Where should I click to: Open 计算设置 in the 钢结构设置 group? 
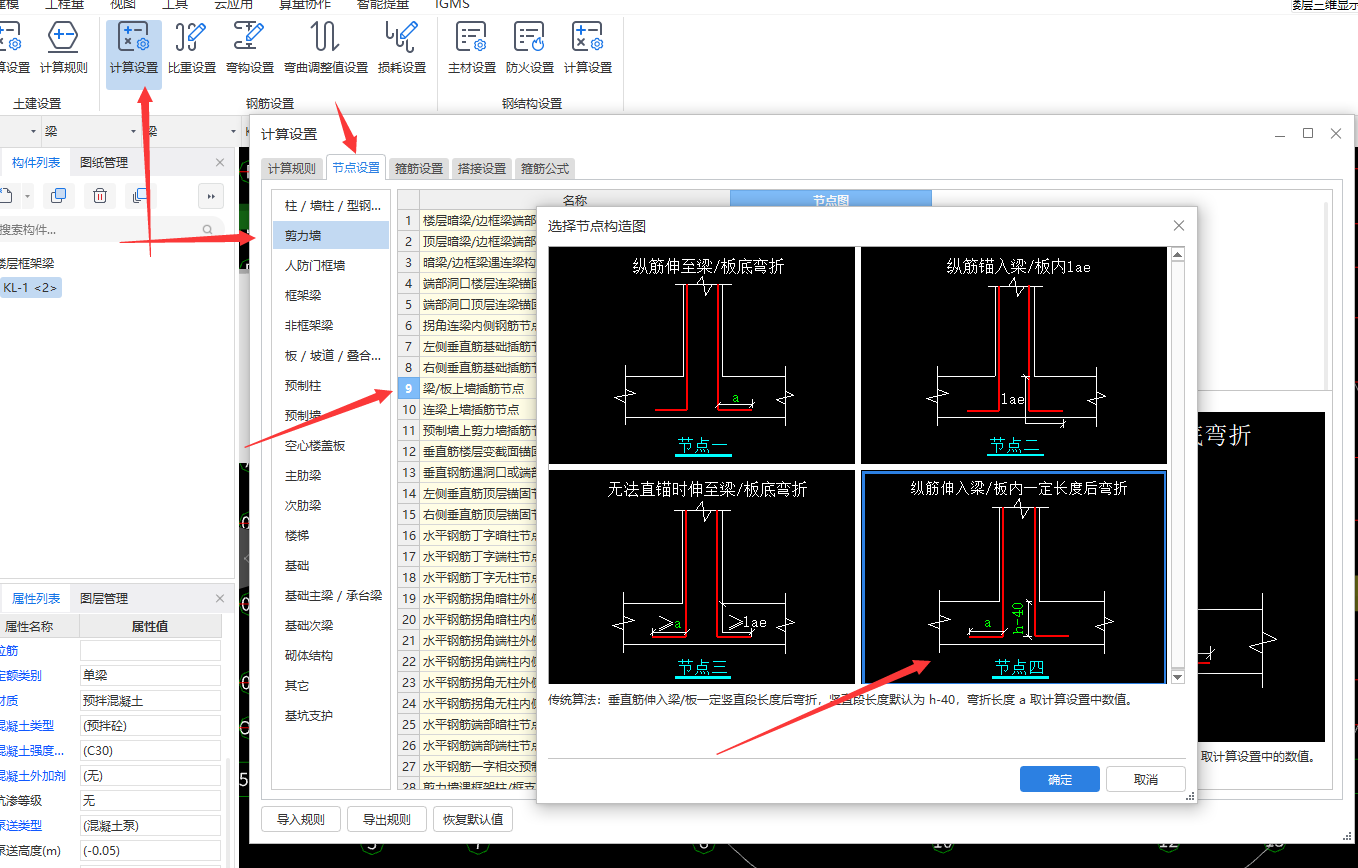(588, 48)
